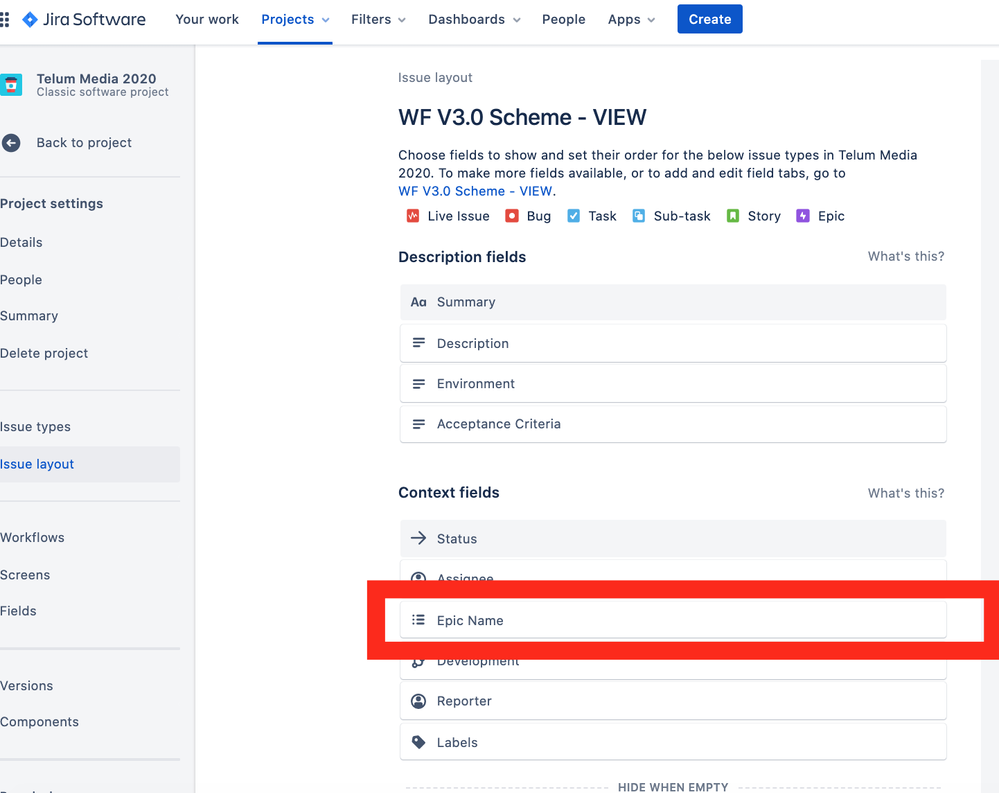Image resolution: width=999 pixels, height=793 pixels.
Task: Select the Status context field row
Action: pos(673,538)
